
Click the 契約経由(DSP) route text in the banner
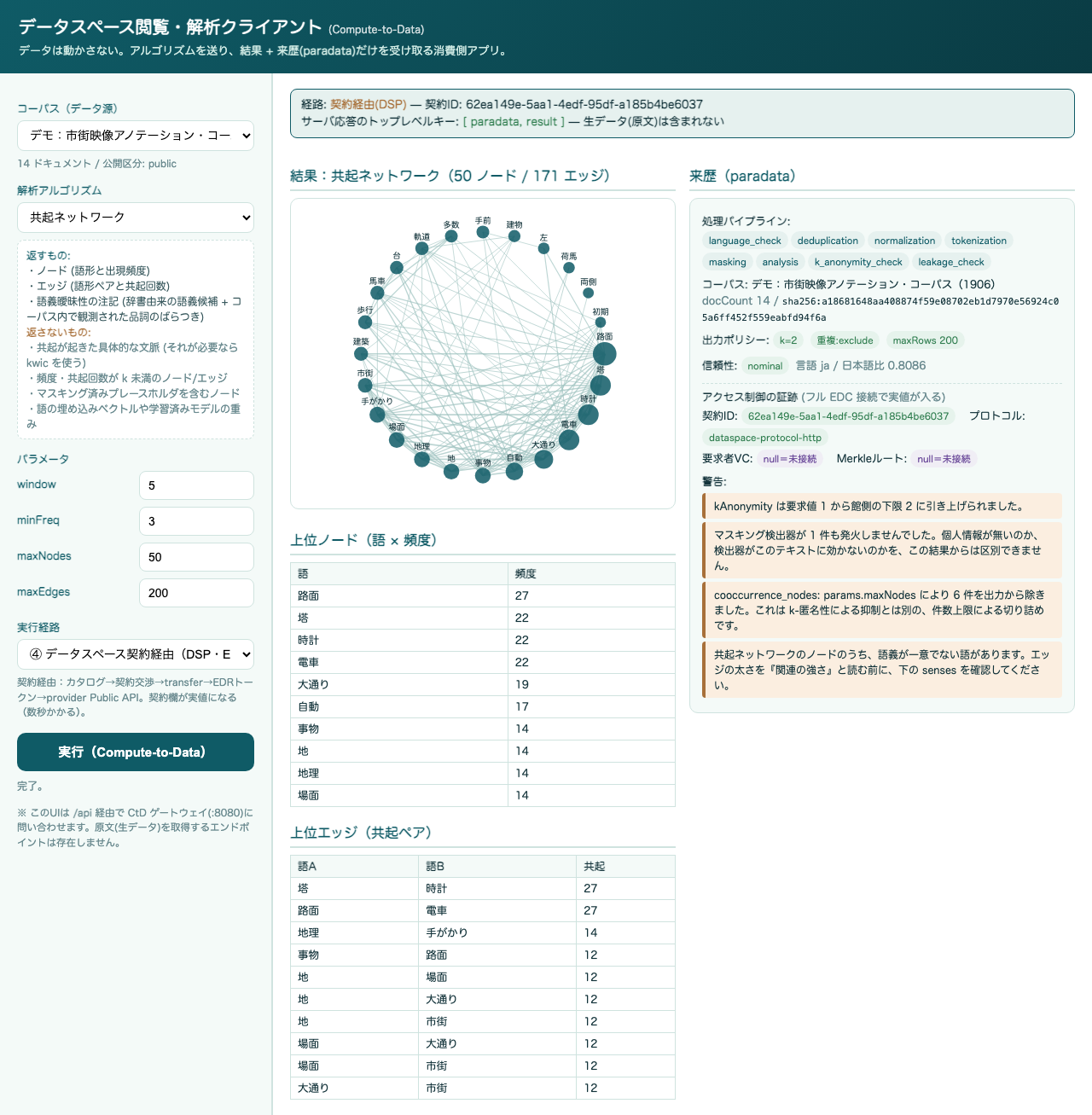point(369,104)
